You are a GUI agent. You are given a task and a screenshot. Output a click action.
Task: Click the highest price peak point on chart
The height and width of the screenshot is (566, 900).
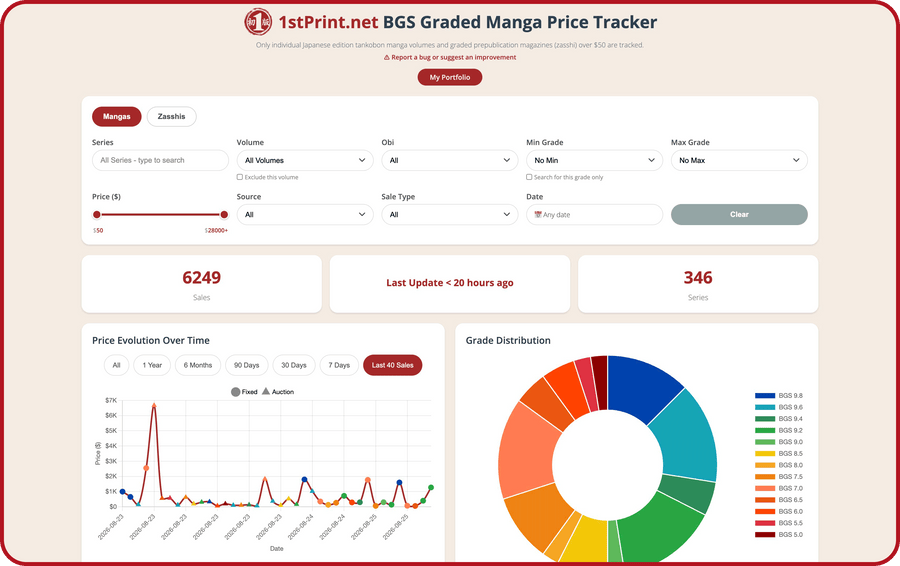[154, 405]
